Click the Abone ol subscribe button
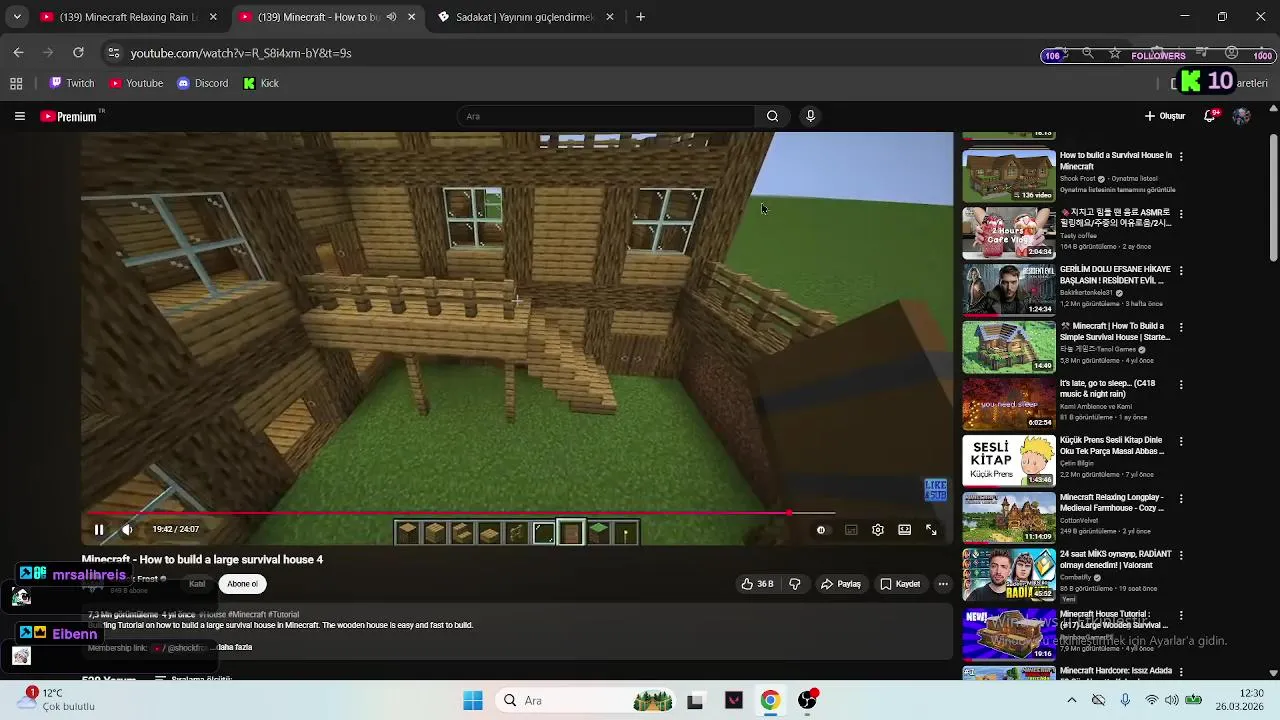Image resolution: width=1280 pixels, height=720 pixels. click(x=242, y=584)
